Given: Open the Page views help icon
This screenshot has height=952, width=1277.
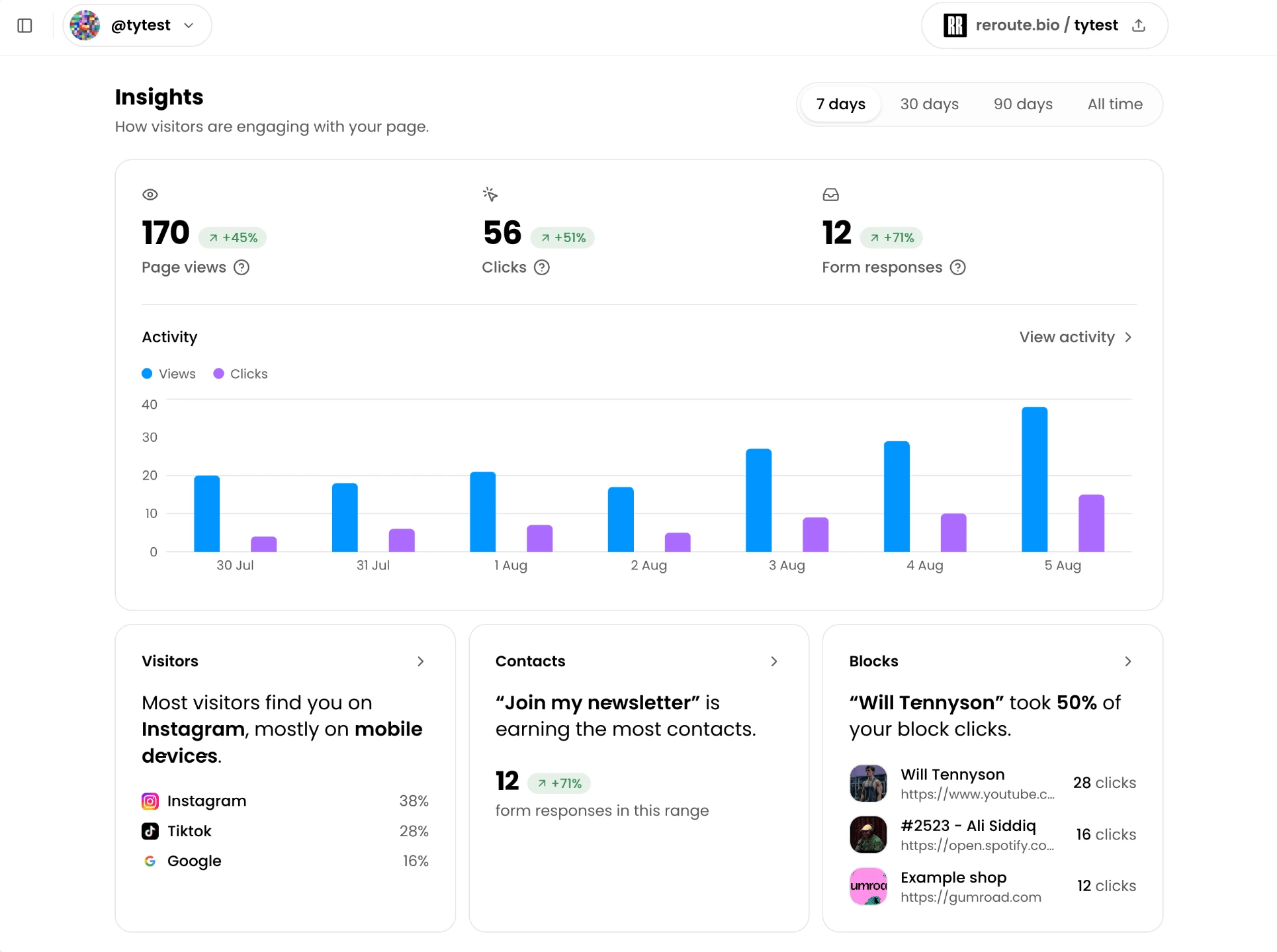Looking at the screenshot, I should (242, 267).
